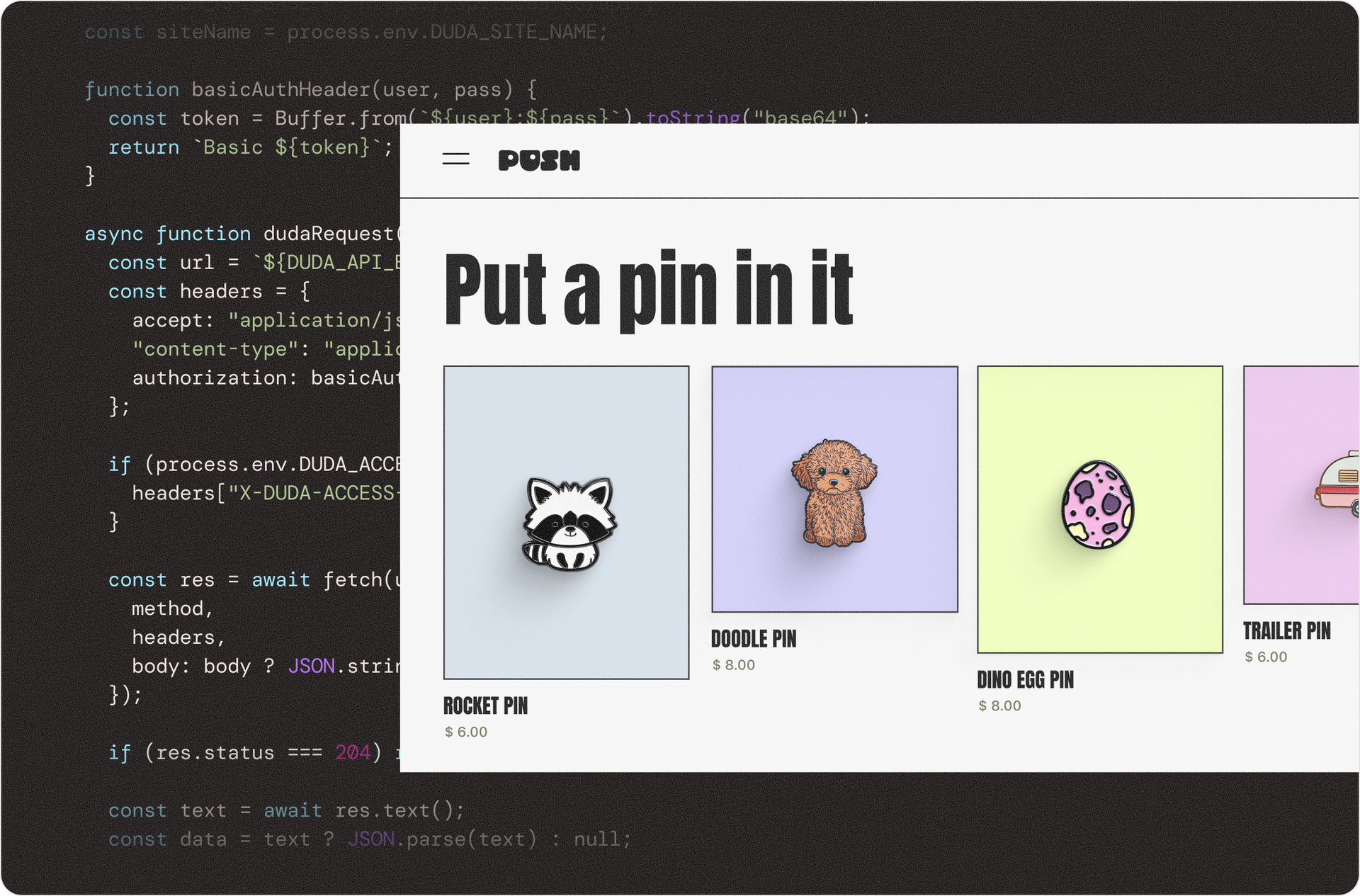The height and width of the screenshot is (896, 1360).
Task: Click the PUSH store logo
Action: (539, 161)
